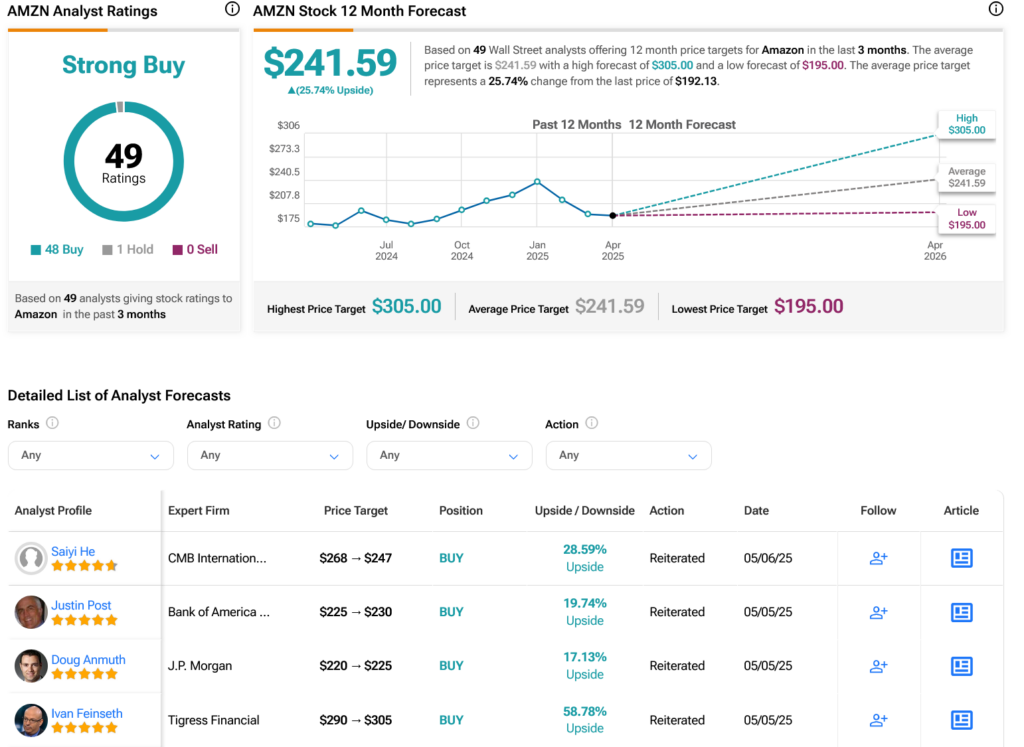Show info tooltip for Upside/Downside filter
This screenshot has width=1024, height=747.
click(x=473, y=423)
